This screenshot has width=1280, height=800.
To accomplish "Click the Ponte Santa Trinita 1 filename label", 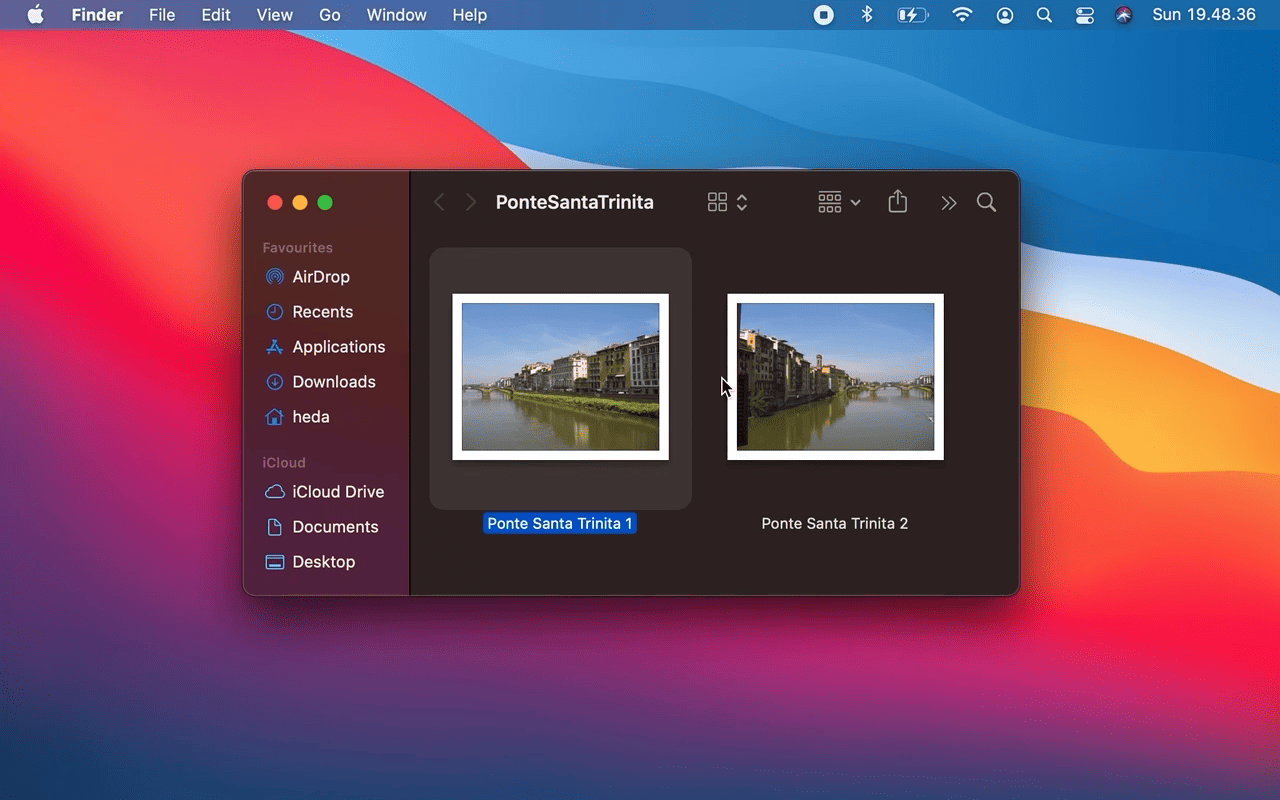I will [560, 524].
